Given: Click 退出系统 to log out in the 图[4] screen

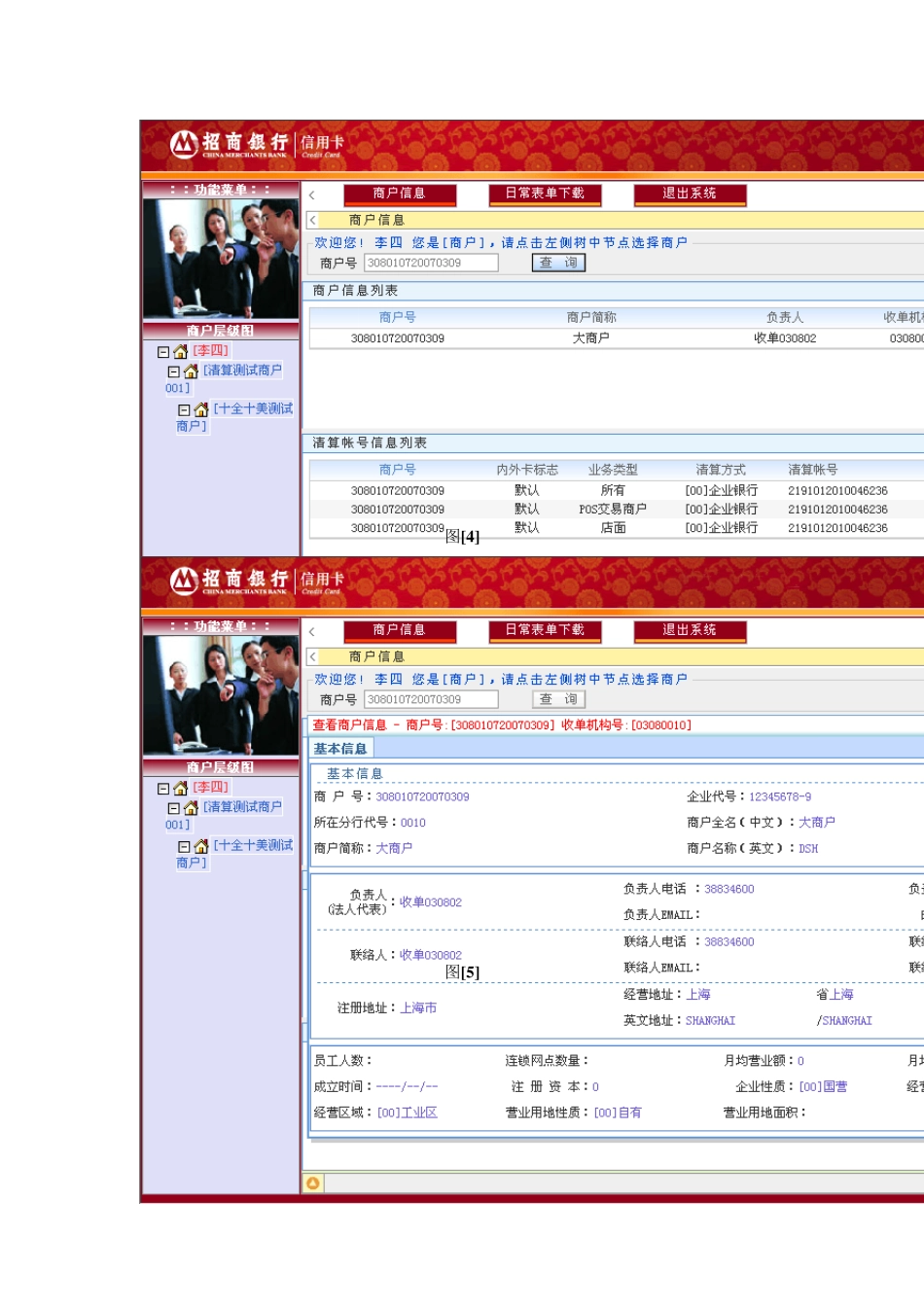Looking at the screenshot, I should pos(690,194).
